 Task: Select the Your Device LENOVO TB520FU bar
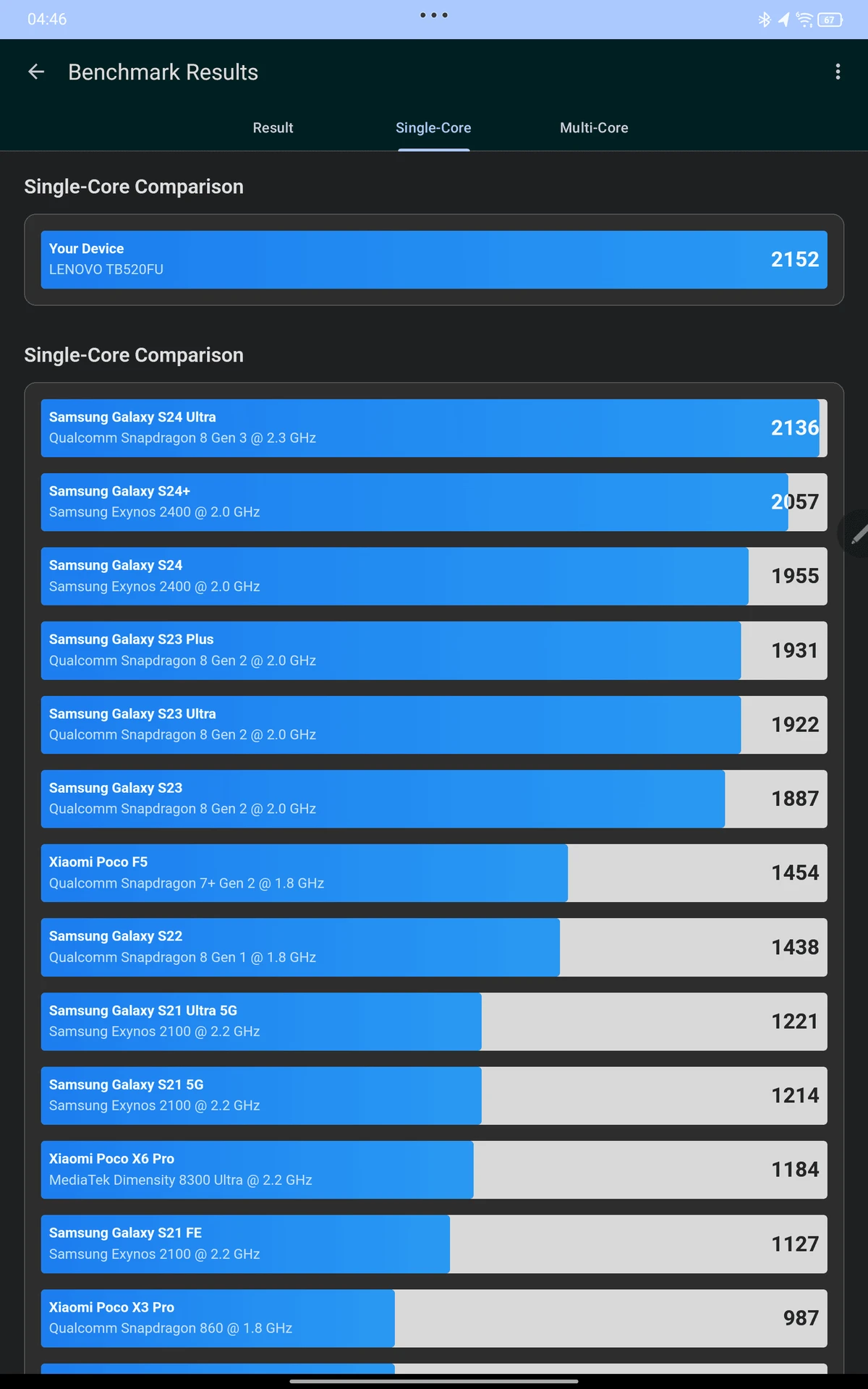point(434,260)
